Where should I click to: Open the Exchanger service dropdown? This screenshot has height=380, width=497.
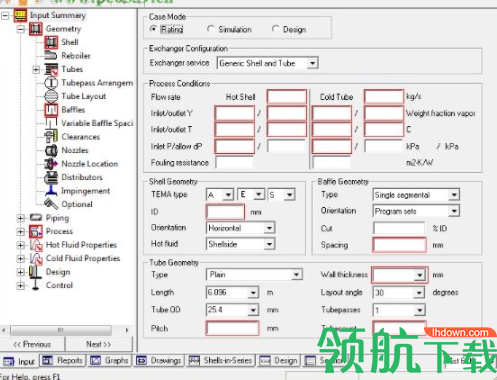coord(312,63)
